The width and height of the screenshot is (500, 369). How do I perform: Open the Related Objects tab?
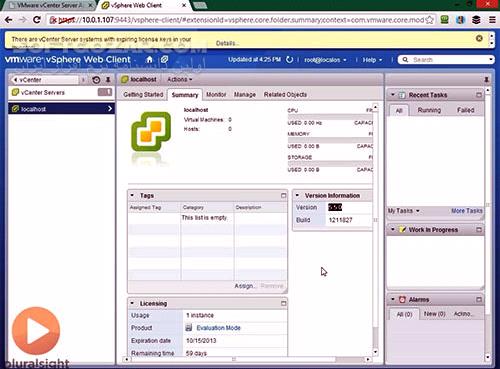(285, 95)
